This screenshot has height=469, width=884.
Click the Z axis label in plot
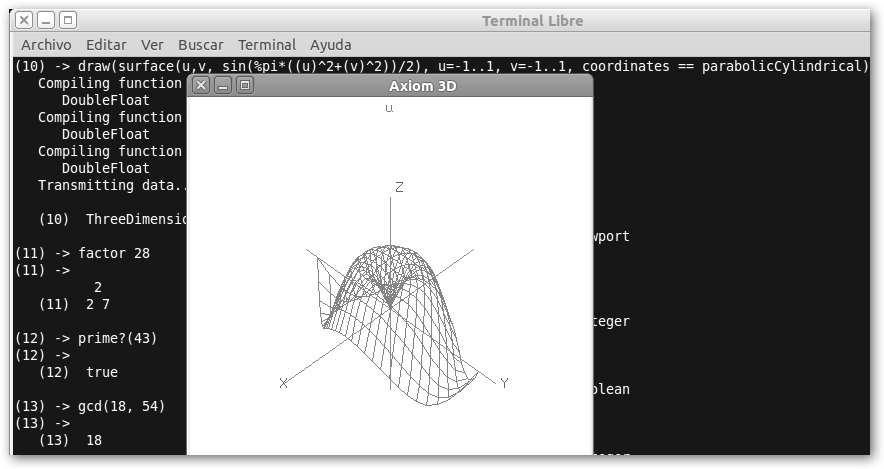[x=399, y=187]
